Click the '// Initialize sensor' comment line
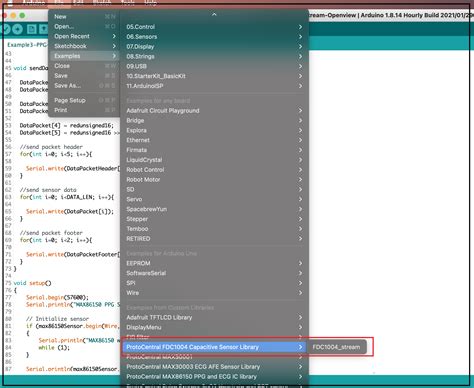 57,319
